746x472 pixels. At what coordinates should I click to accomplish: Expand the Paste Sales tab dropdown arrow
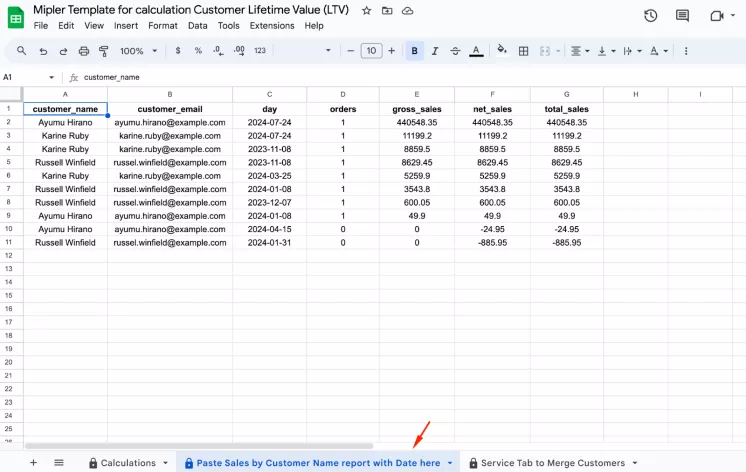(x=450, y=463)
